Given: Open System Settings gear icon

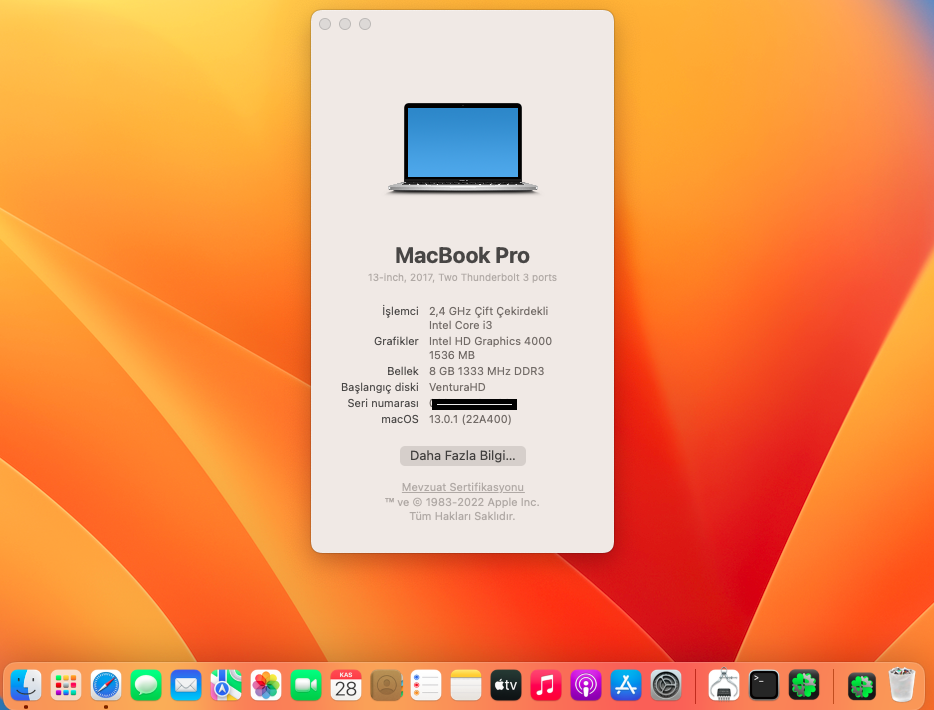Looking at the screenshot, I should tap(666, 685).
